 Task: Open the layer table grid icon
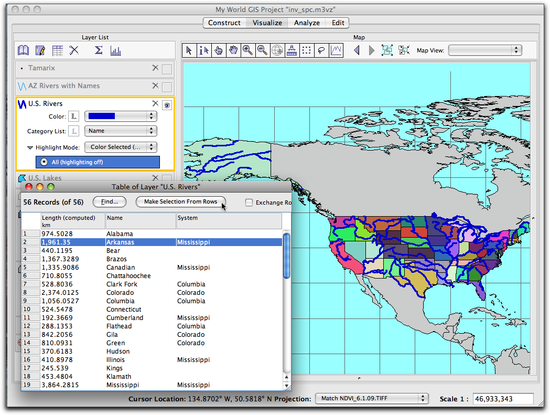[57, 51]
